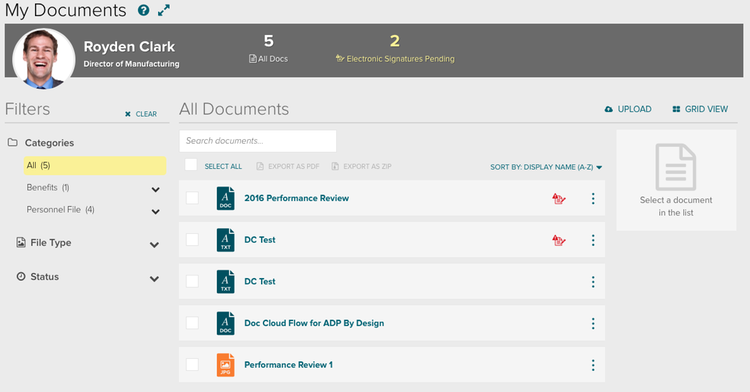This screenshot has height=392, width=750.
Task: Open more options for 2016 Performance Review
Action: (593, 198)
